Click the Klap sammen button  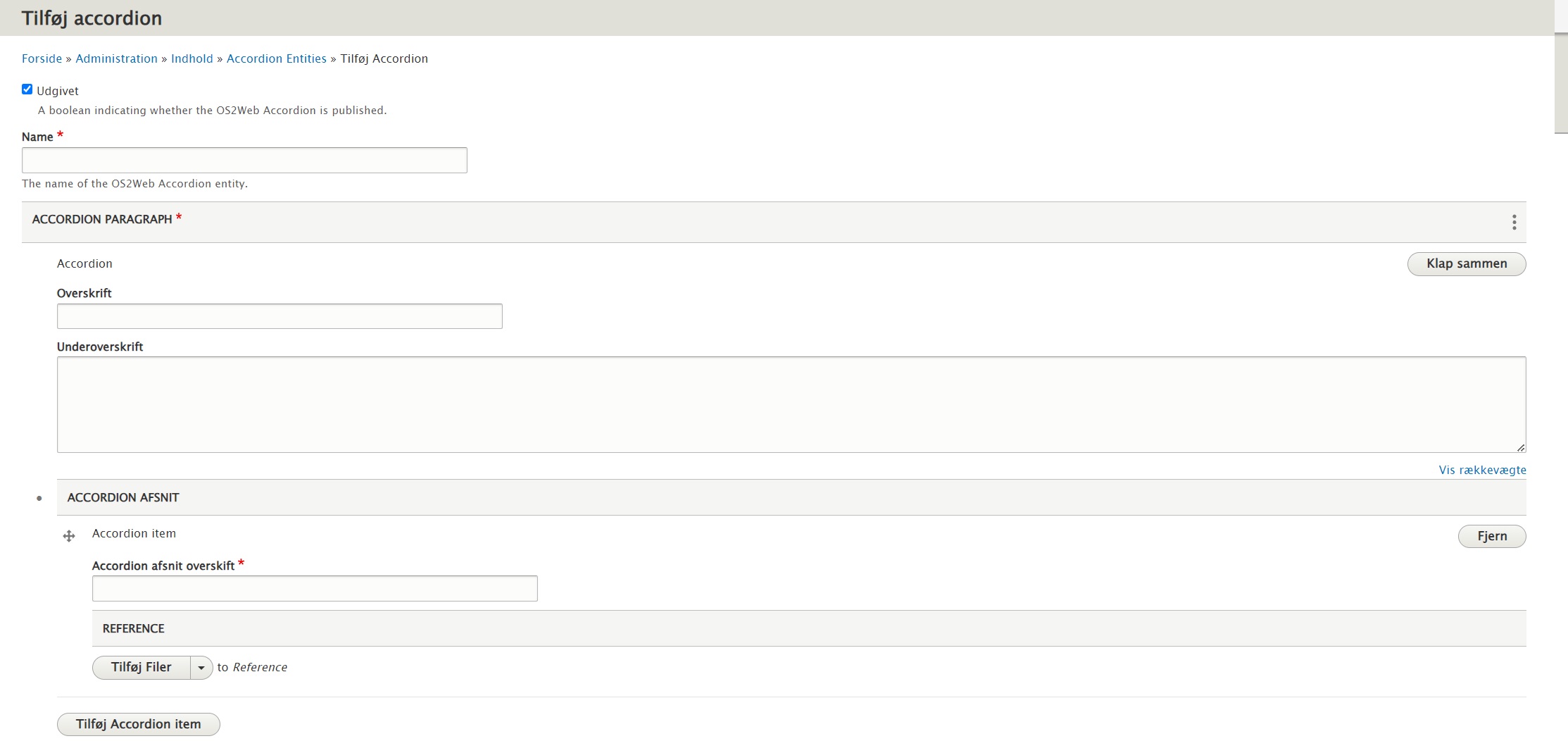[1466, 264]
